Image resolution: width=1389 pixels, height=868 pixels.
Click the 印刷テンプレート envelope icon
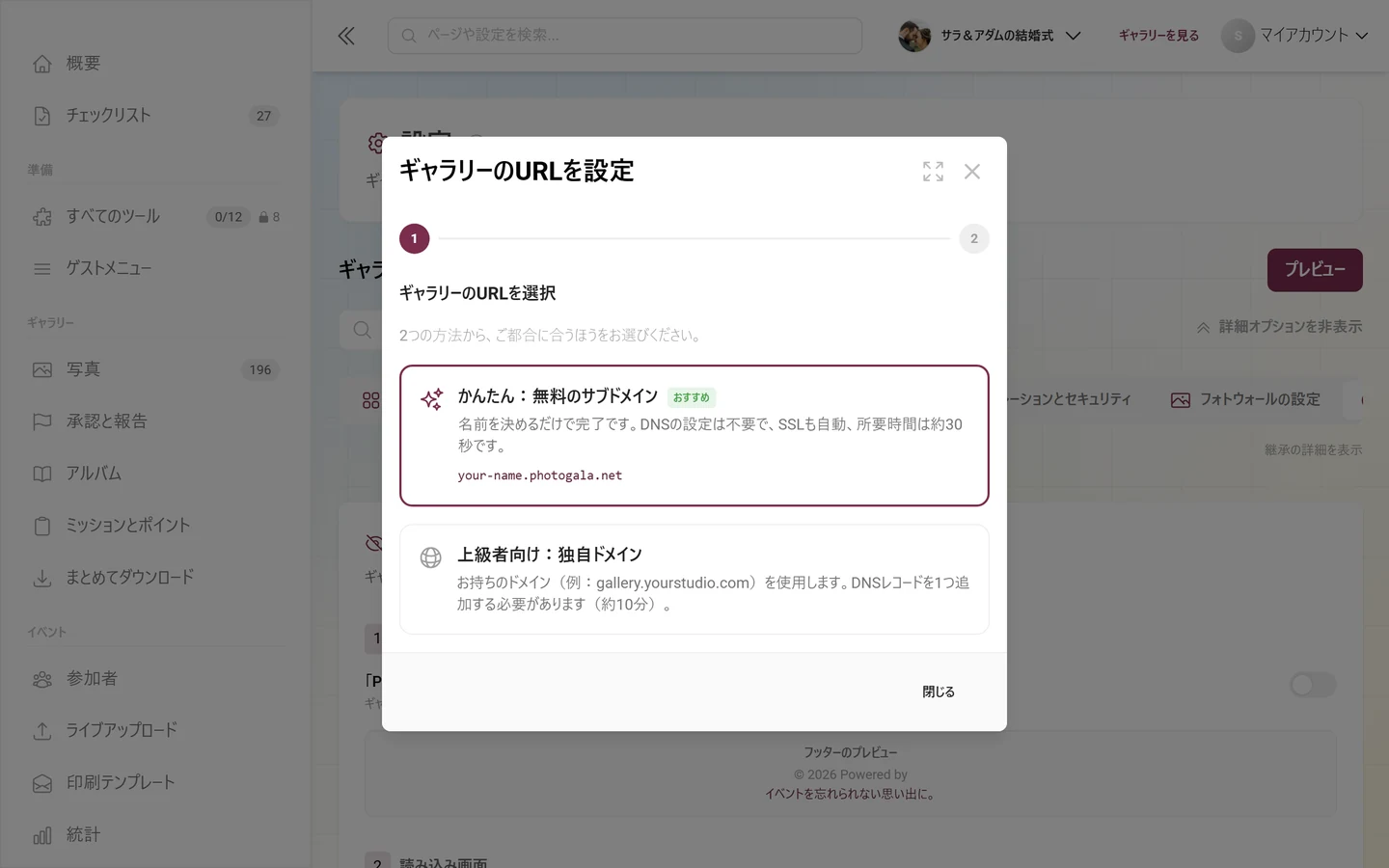(x=42, y=783)
